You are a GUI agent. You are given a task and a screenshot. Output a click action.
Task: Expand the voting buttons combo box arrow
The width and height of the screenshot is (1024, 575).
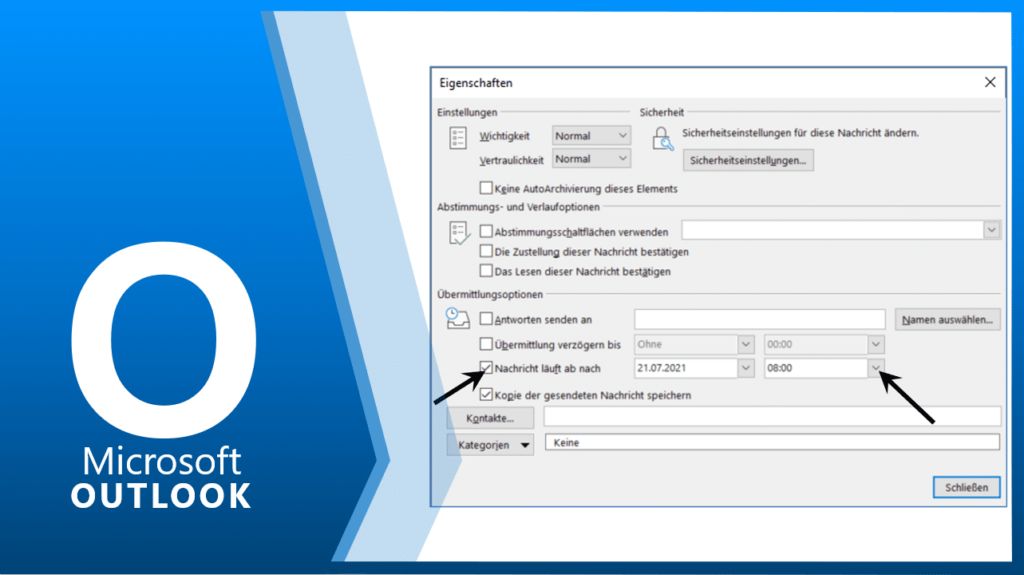tap(991, 230)
